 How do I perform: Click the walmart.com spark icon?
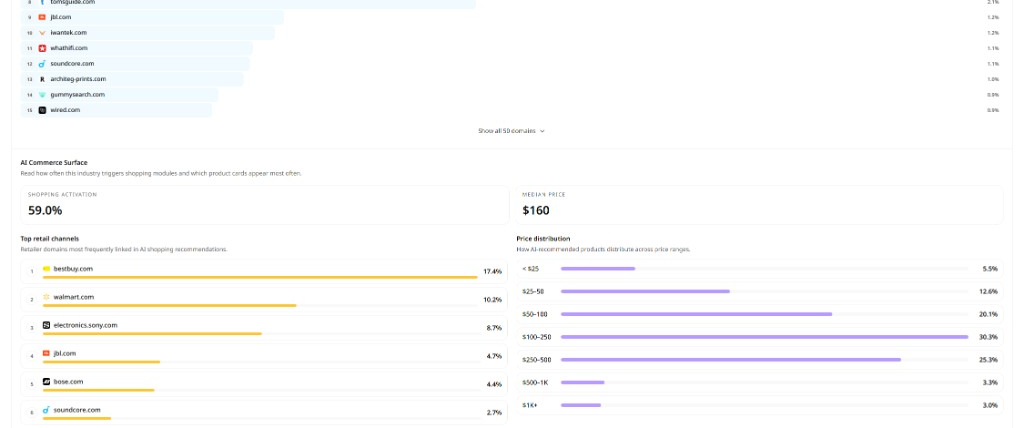point(46,297)
